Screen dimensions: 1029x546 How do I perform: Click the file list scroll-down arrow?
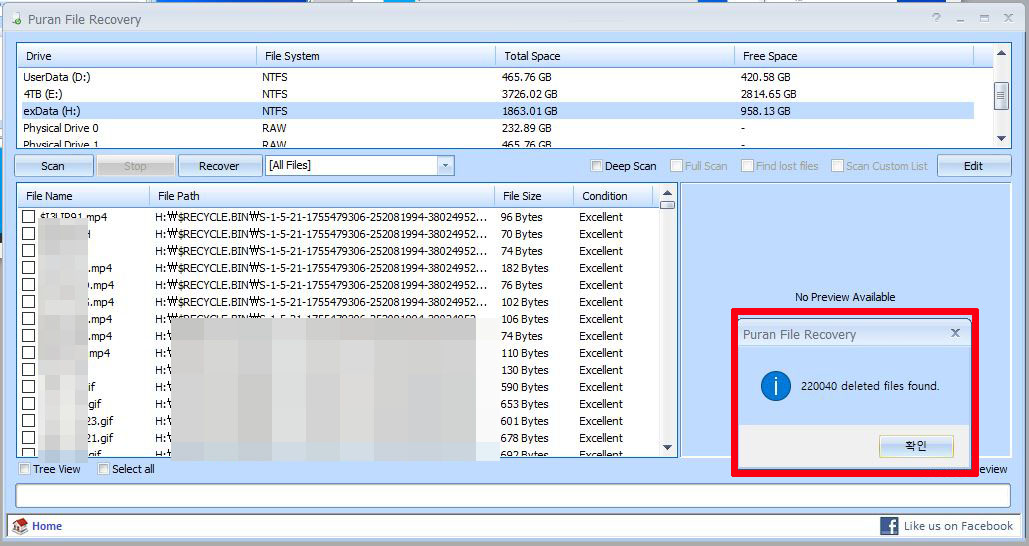(x=667, y=448)
